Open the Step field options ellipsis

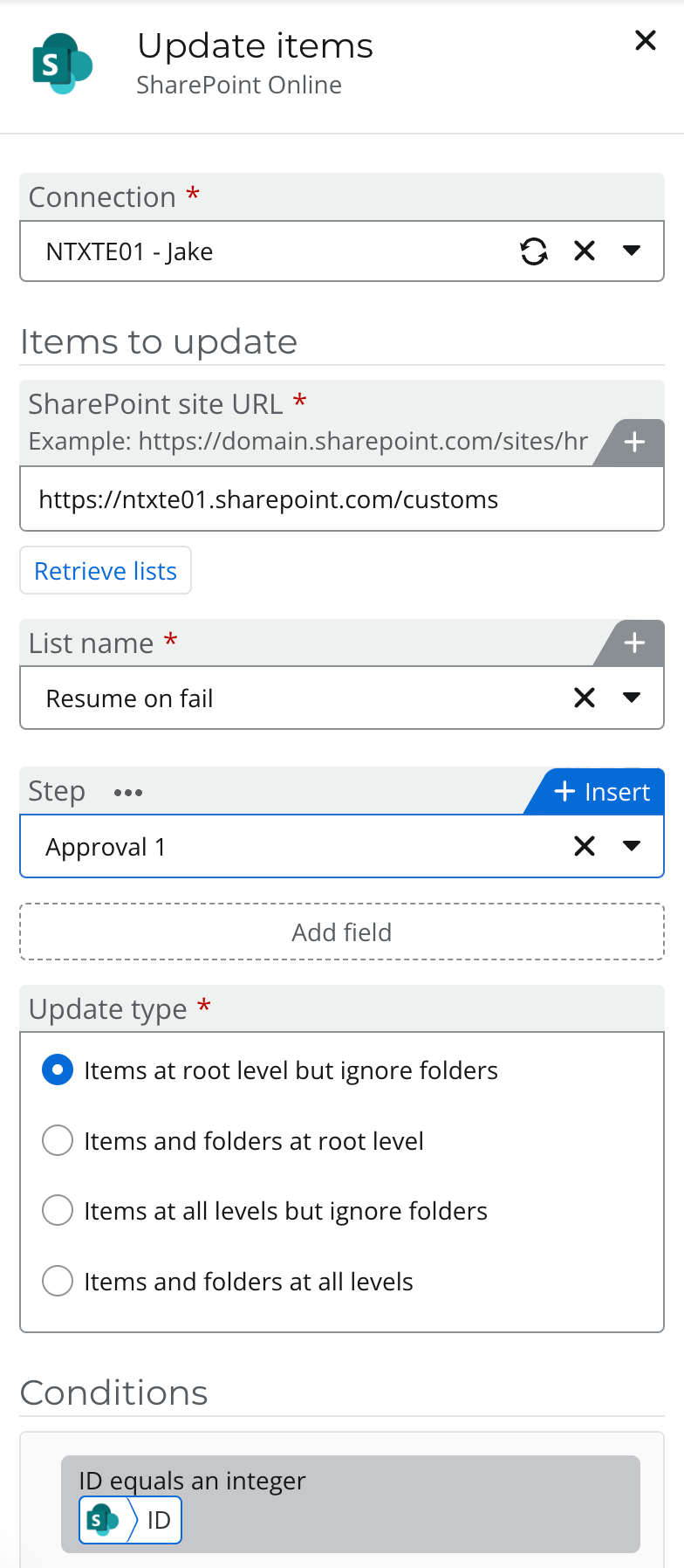tap(127, 793)
